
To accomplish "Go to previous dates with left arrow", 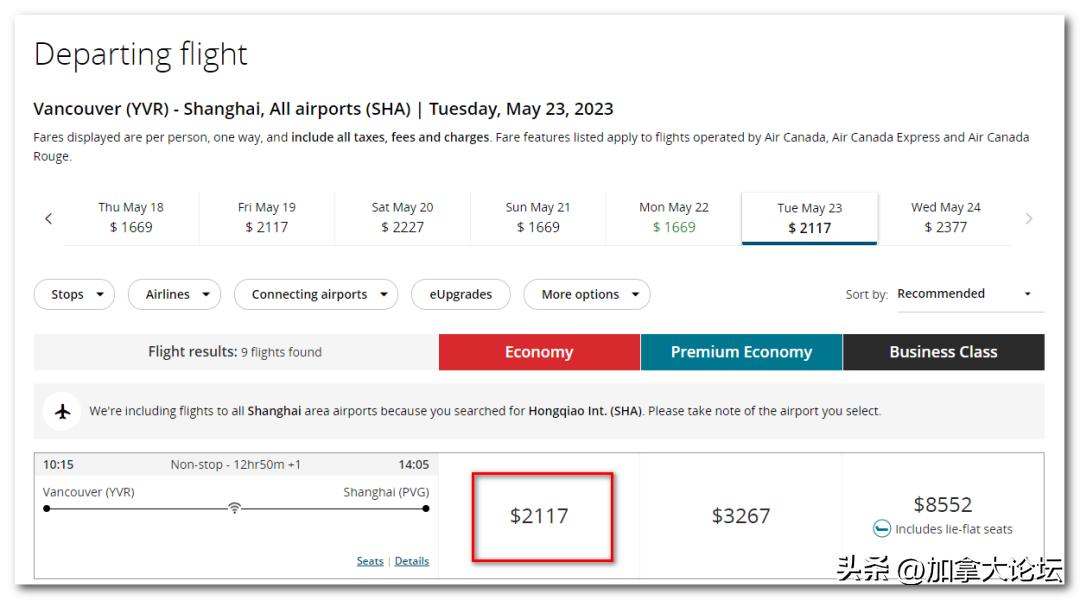I will (48, 218).
